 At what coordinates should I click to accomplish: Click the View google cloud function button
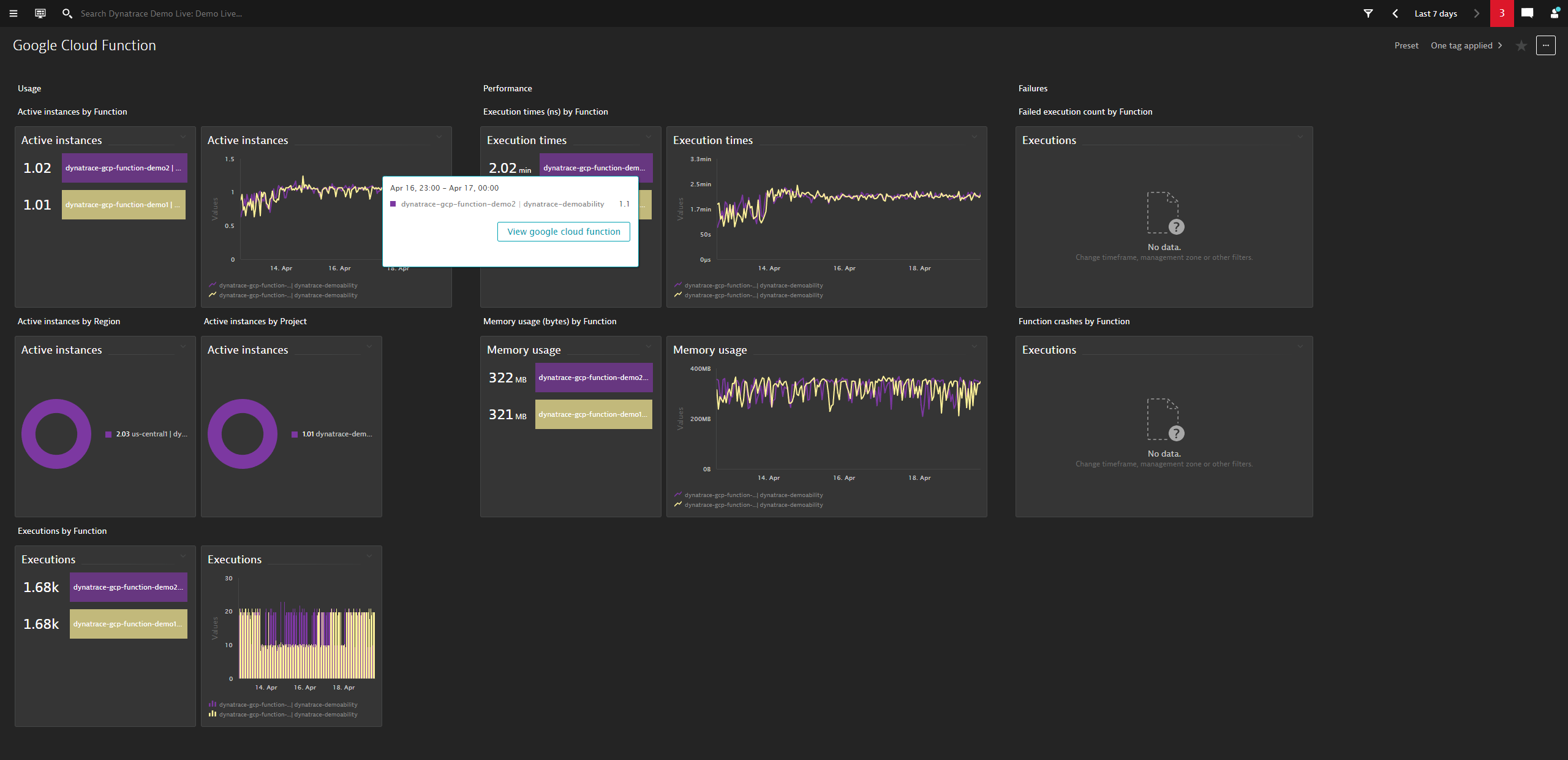(x=563, y=232)
